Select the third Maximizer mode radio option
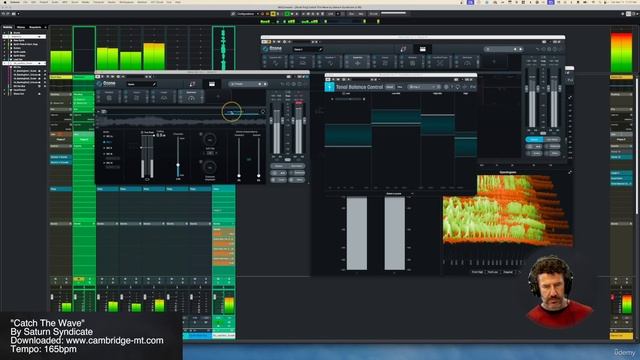Image resolution: width=640 pixels, height=360 pixels. [x=104, y=148]
